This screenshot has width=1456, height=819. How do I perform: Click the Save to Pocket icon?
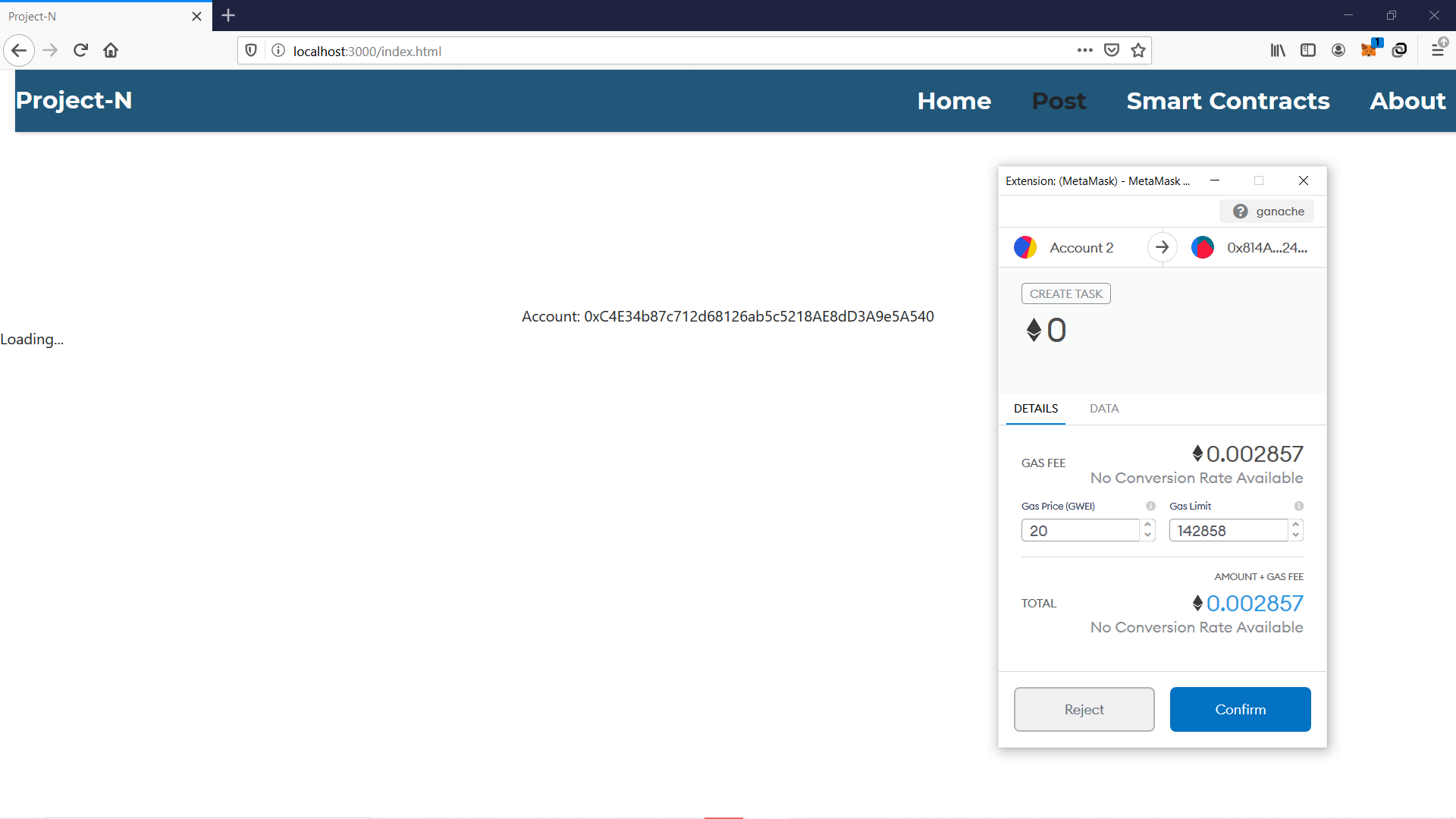(1112, 51)
